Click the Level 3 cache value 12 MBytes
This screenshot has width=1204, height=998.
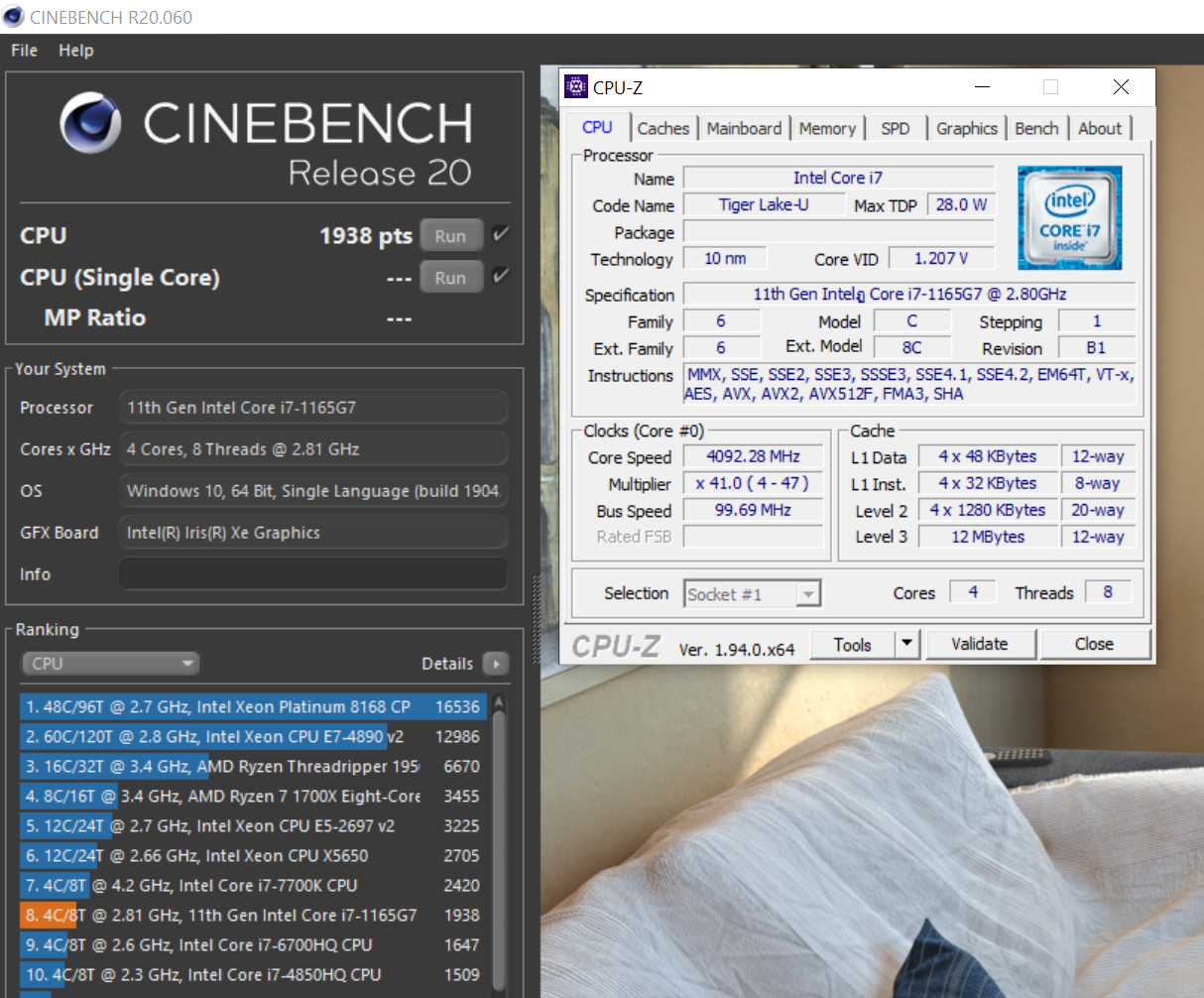988,537
